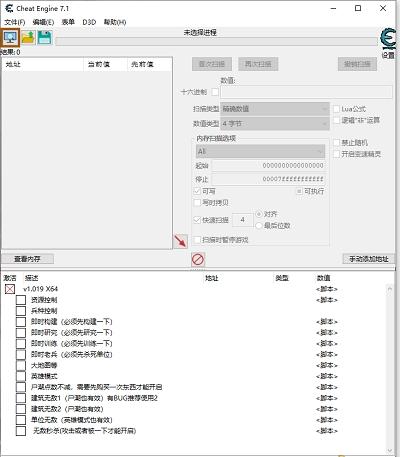Click <脚本> value of 资源控制 row
The height and width of the screenshot is (457, 400).
coord(327,300)
